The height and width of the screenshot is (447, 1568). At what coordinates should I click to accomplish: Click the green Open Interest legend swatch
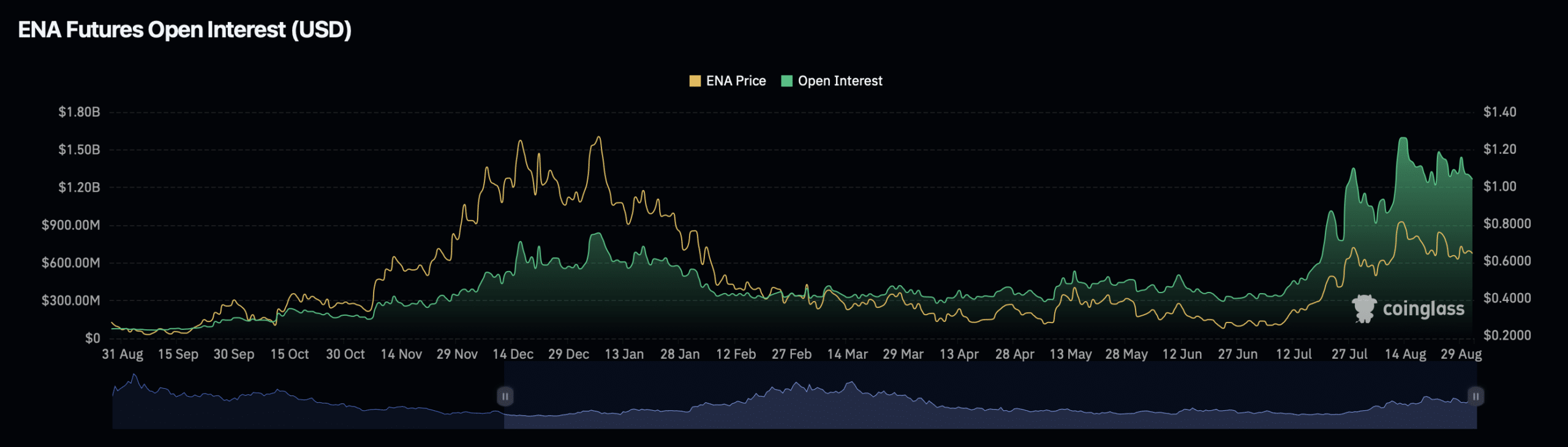(787, 81)
